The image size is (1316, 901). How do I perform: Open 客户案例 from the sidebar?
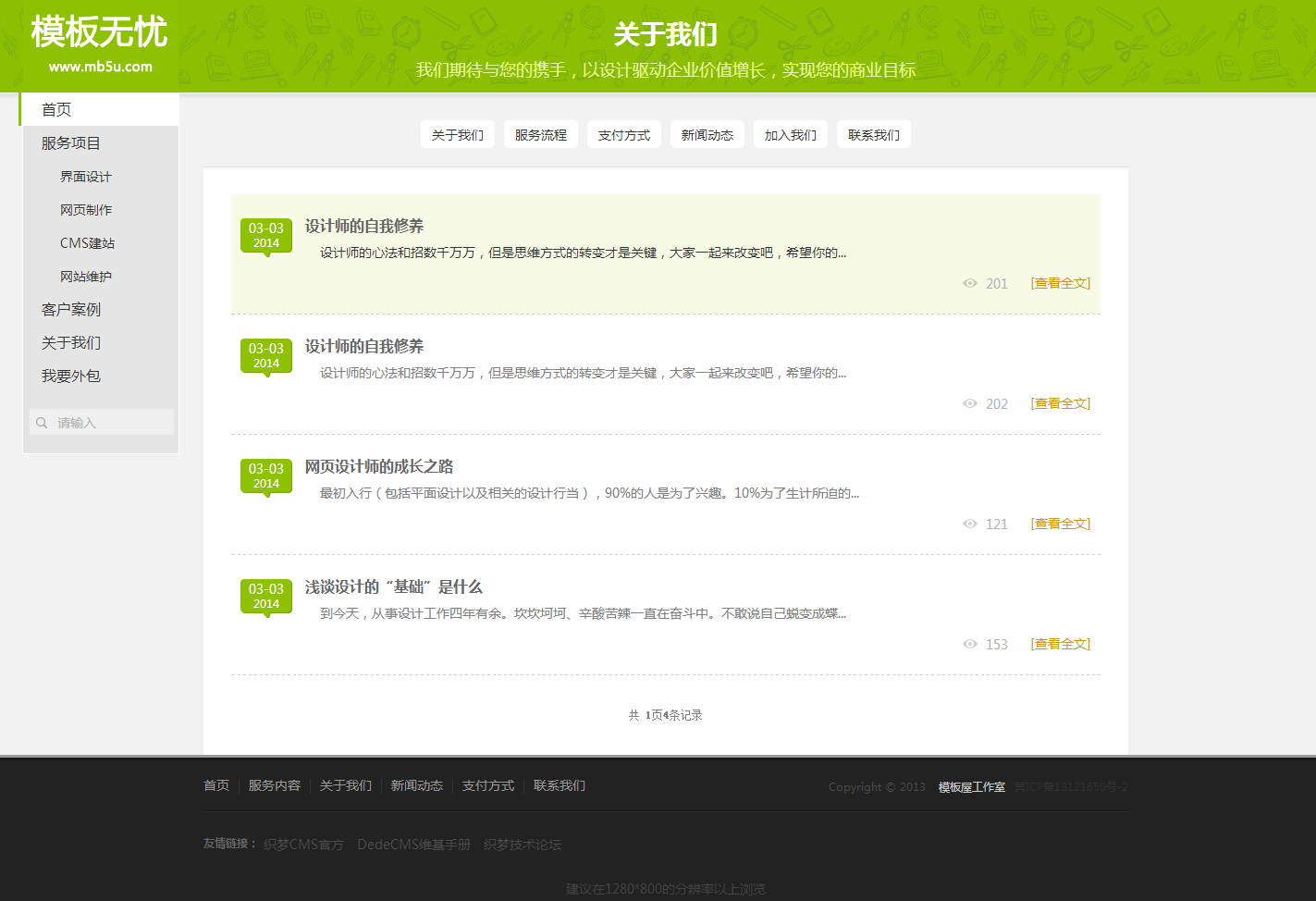(x=70, y=309)
